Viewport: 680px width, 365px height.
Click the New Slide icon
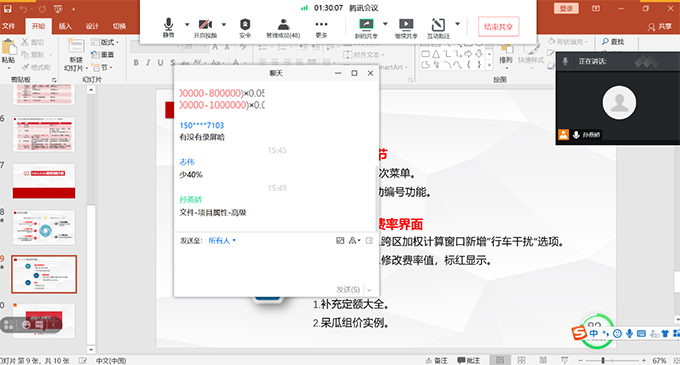coord(76,46)
